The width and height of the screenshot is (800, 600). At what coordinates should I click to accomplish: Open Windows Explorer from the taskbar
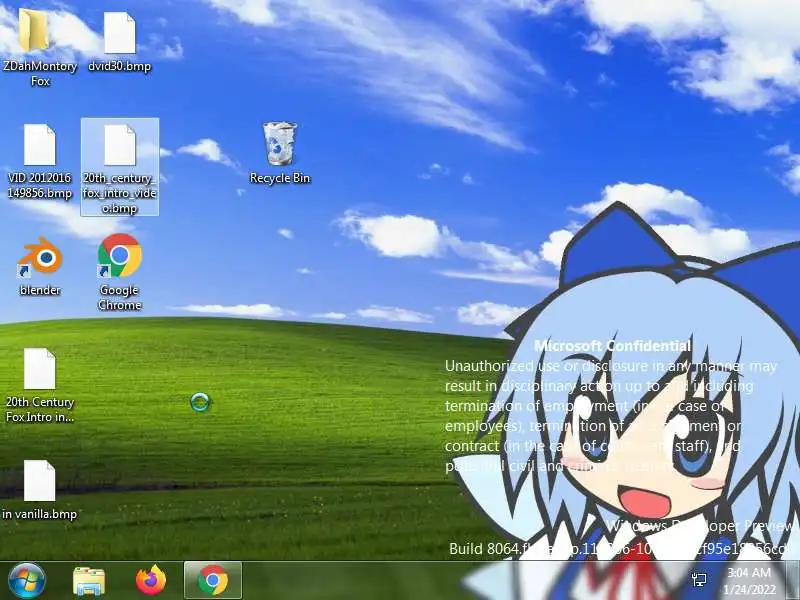click(x=89, y=581)
